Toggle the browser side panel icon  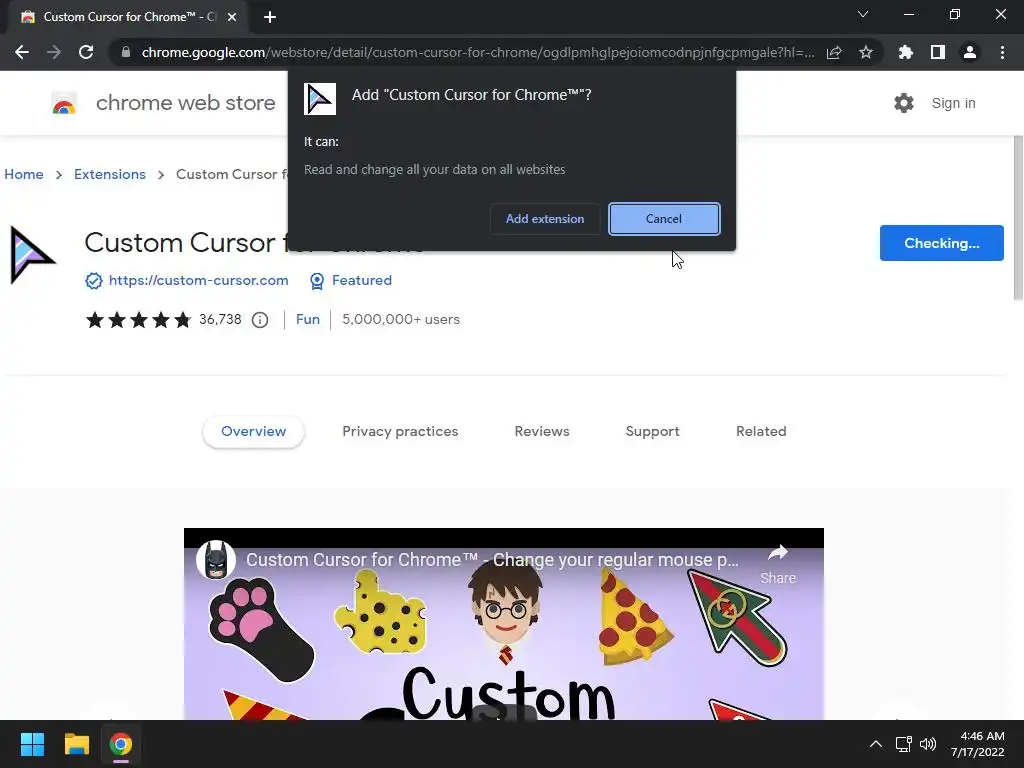(938, 52)
